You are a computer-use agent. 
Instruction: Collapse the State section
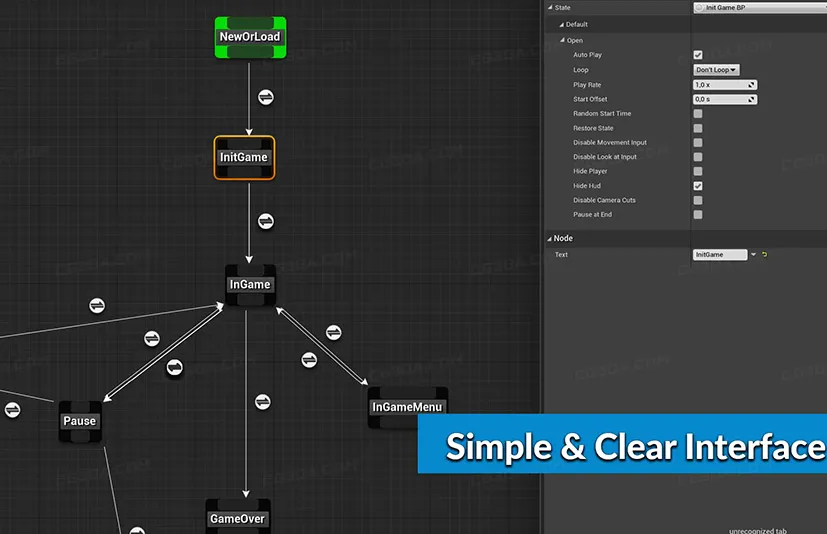tap(550, 7)
